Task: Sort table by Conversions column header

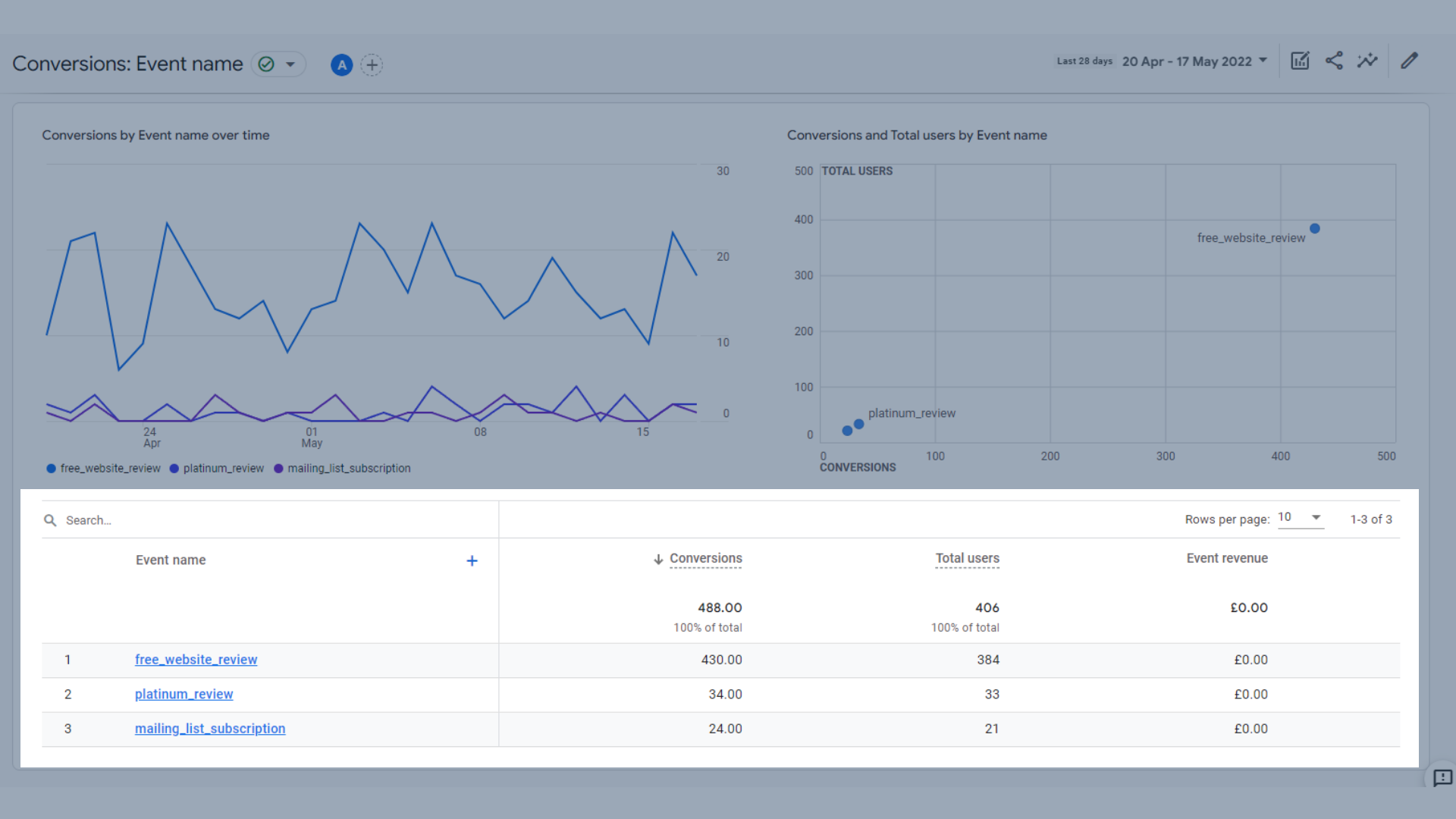Action: (705, 559)
